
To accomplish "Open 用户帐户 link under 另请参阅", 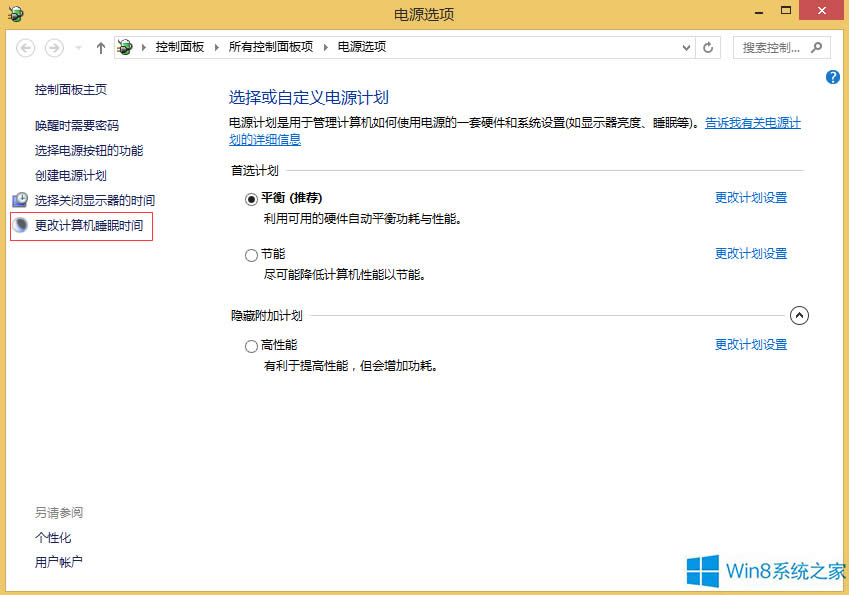I will click(59, 562).
